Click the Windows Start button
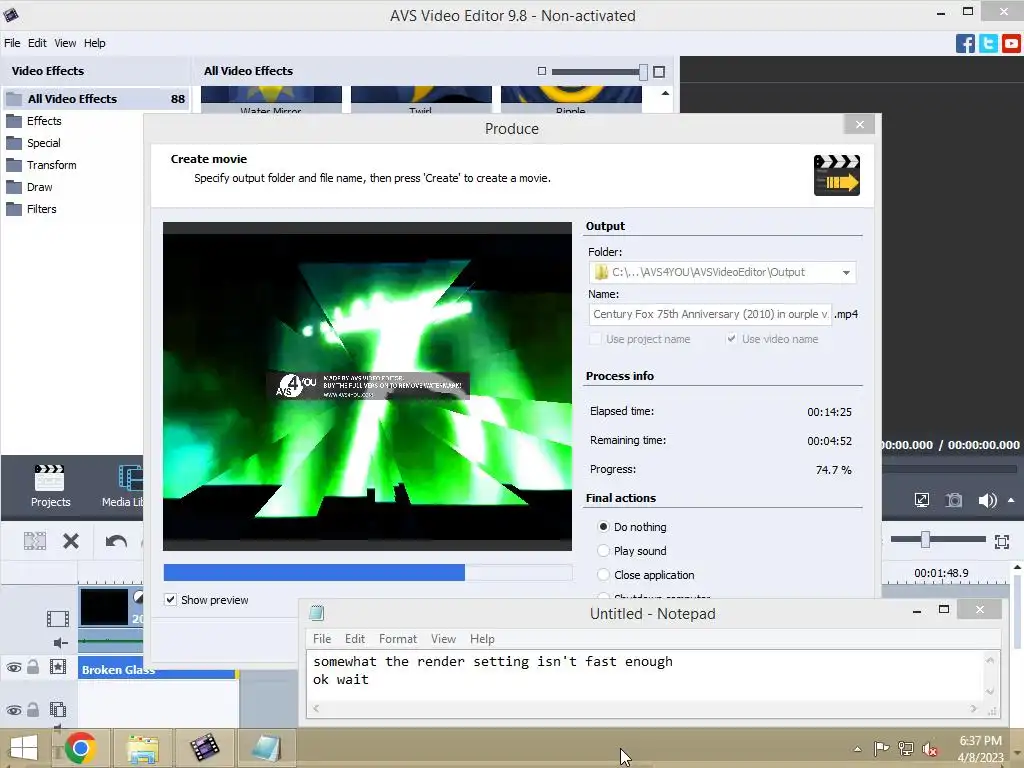Screen dimensions: 1024x768 pos(24,748)
